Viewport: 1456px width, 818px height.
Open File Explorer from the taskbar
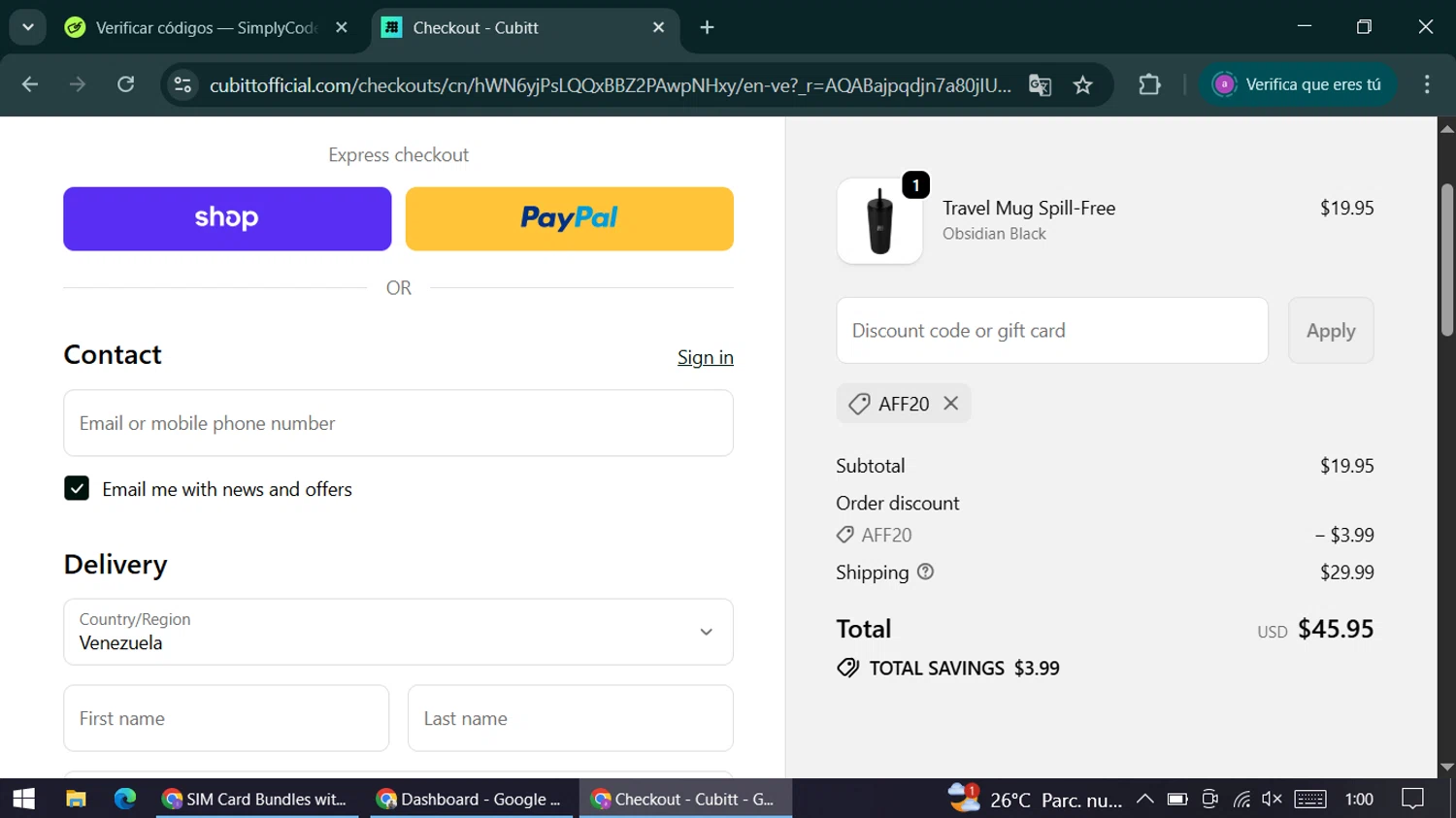76,799
